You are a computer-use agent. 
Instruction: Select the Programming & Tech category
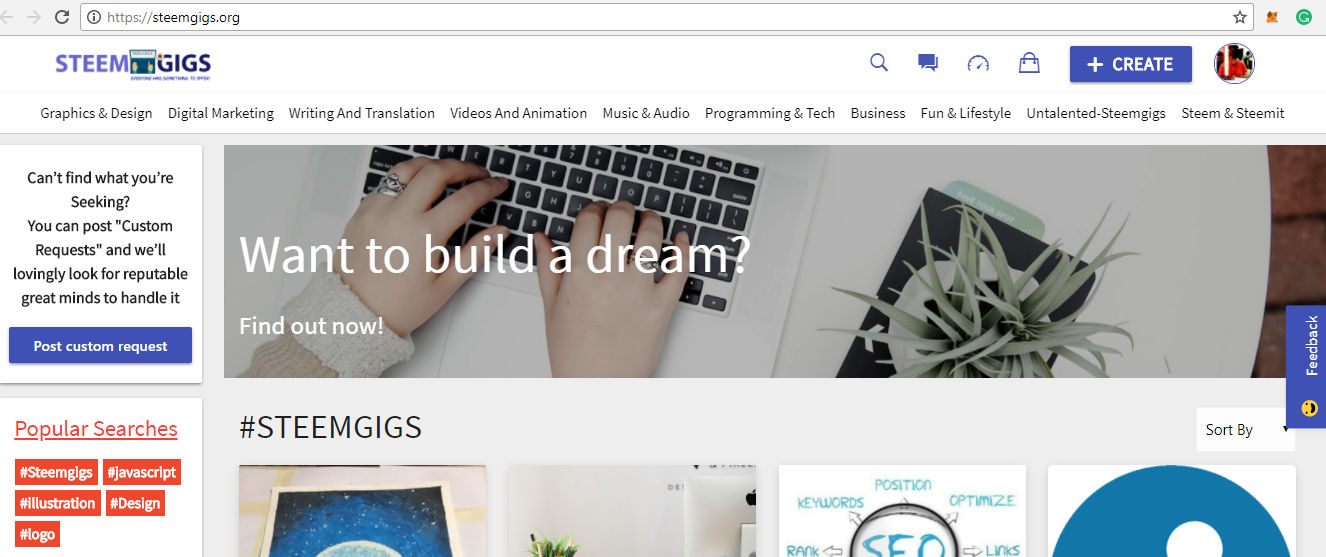(770, 113)
